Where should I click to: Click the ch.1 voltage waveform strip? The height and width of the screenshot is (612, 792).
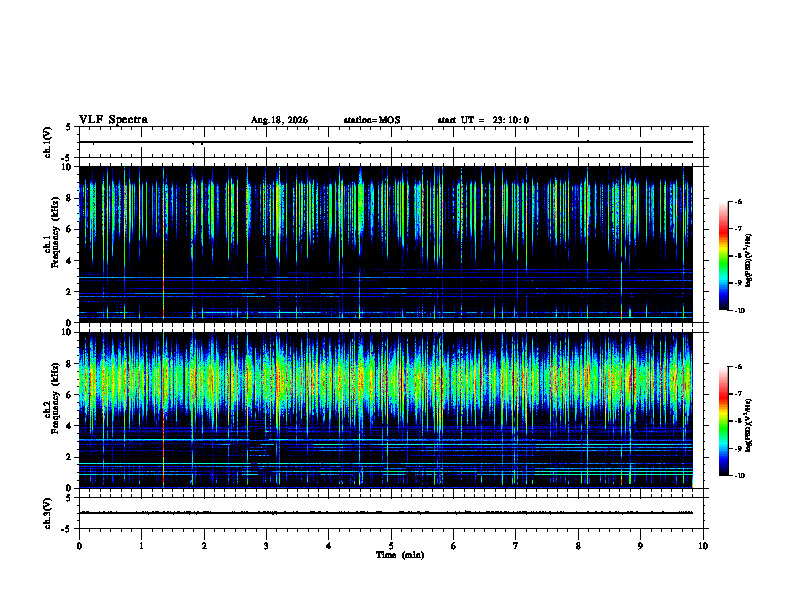pyautogui.click(x=391, y=142)
